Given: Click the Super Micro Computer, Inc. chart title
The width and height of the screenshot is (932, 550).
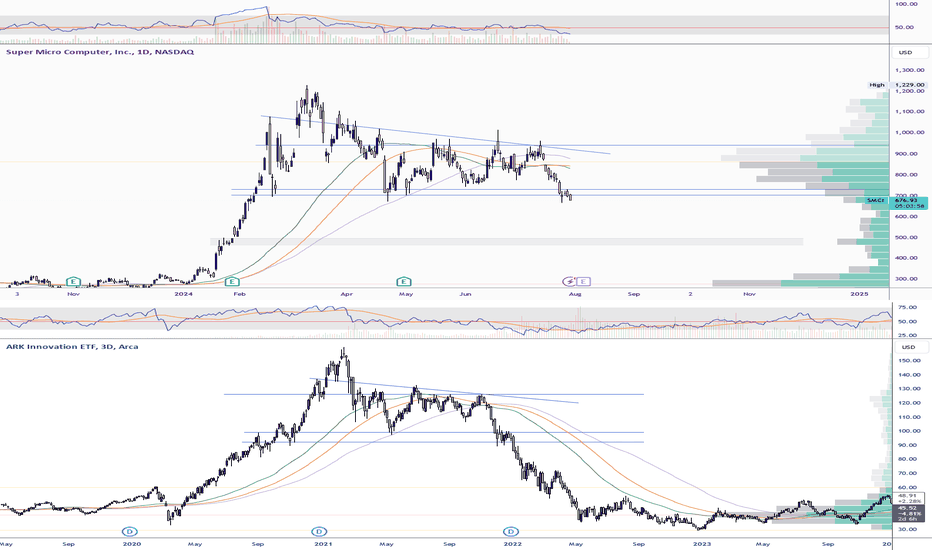Looking at the screenshot, I should tap(100, 52).
